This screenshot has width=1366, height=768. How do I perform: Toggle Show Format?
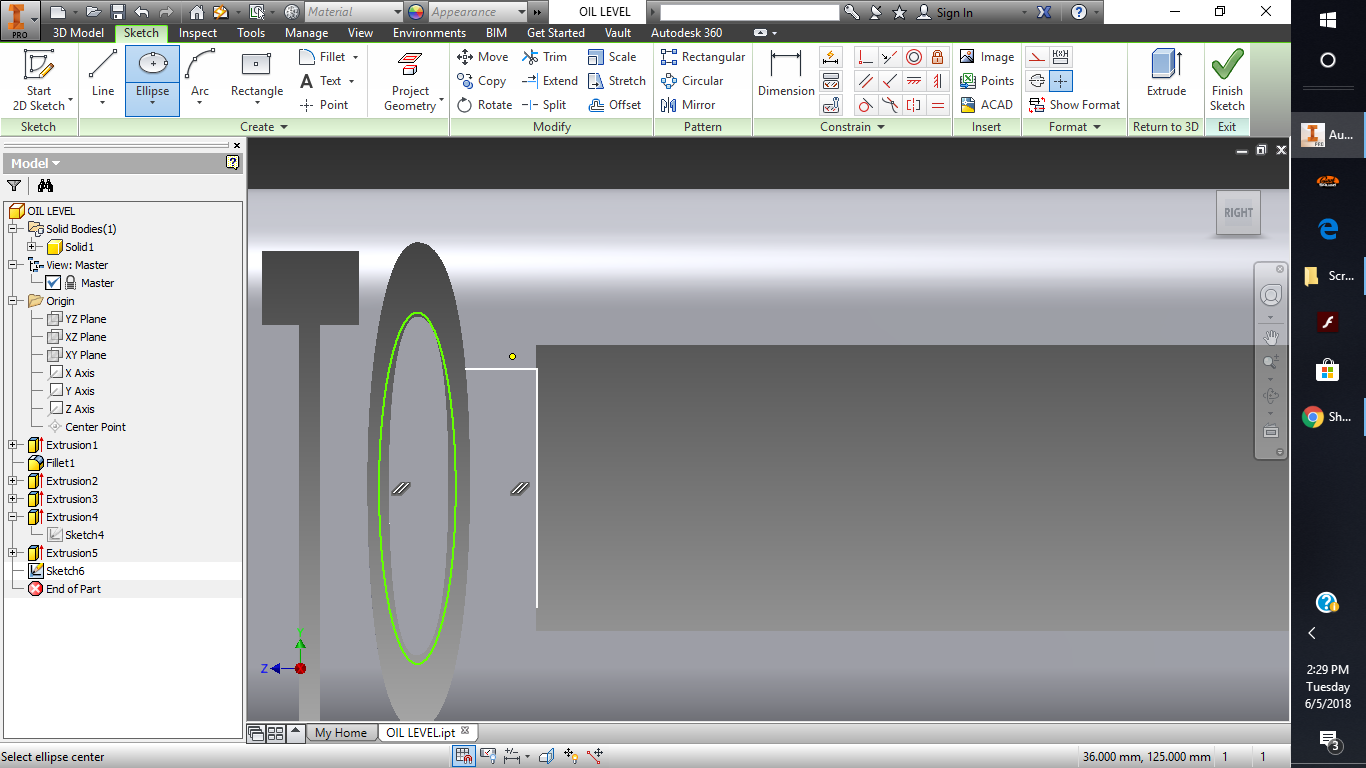tap(1074, 105)
